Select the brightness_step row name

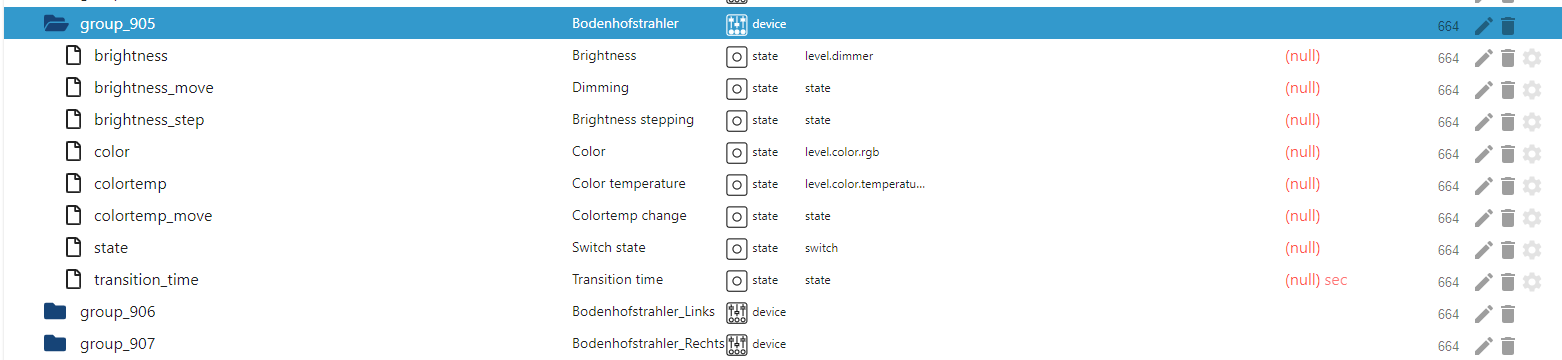coord(149,120)
